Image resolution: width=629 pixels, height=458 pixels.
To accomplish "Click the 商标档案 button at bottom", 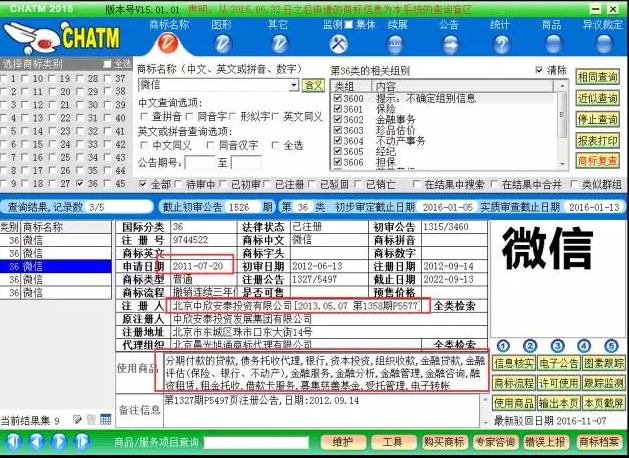I will coord(598,441).
